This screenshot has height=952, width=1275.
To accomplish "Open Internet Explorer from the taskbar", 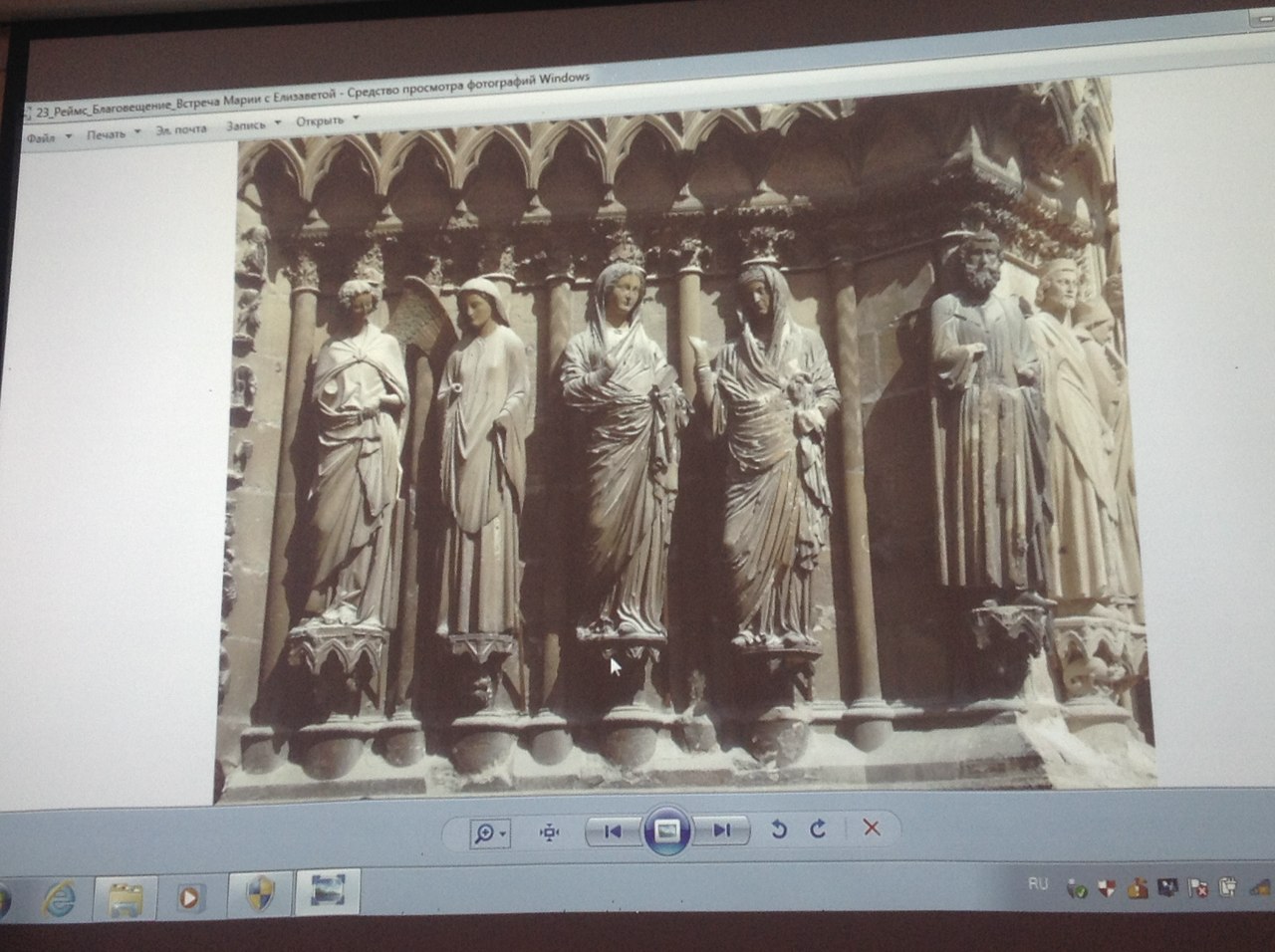I will click(61, 898).
